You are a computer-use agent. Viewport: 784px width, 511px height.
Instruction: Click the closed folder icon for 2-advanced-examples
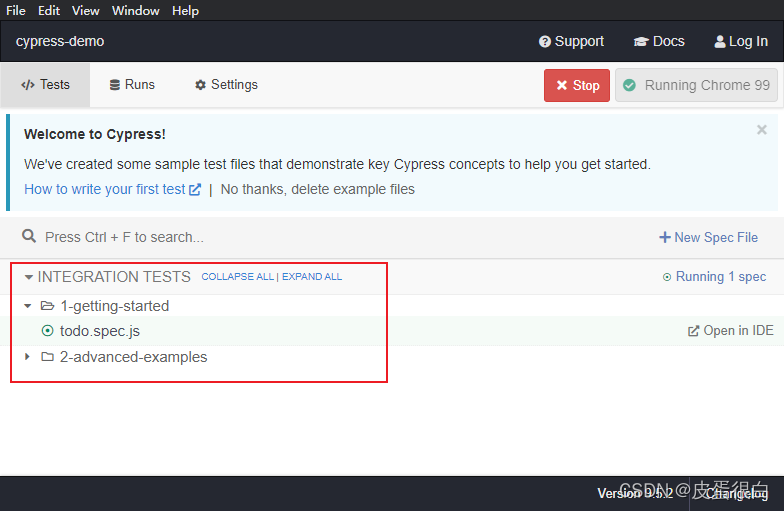pos(48,356)
